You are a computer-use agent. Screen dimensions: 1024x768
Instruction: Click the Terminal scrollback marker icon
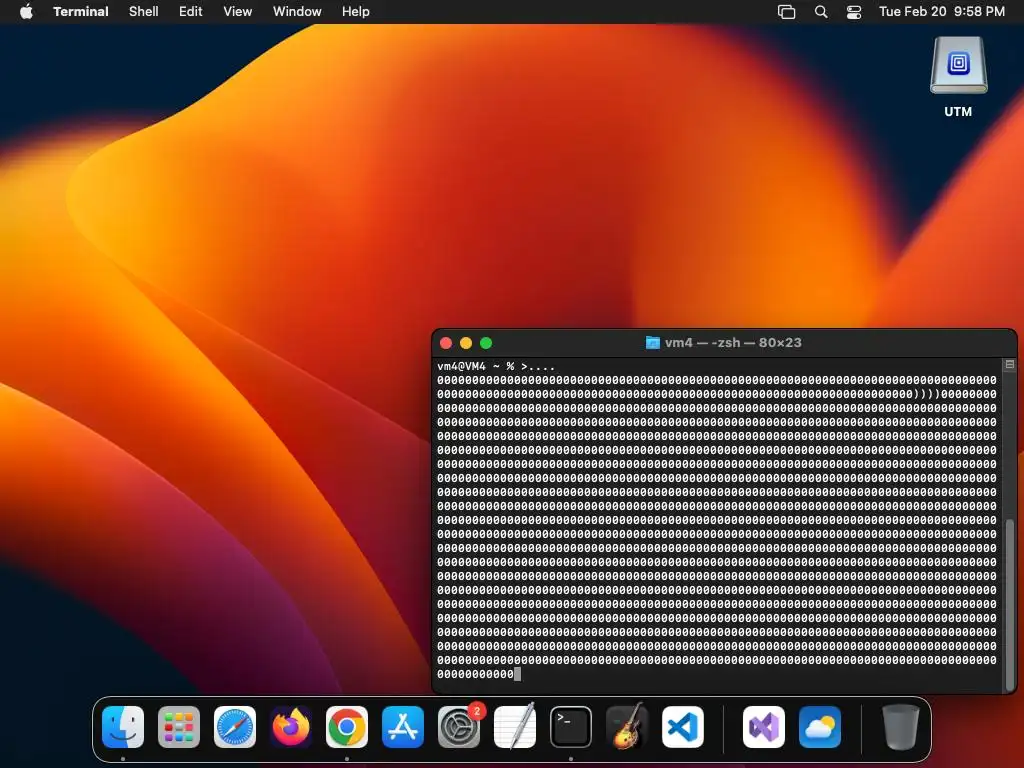click(1010, 364)
